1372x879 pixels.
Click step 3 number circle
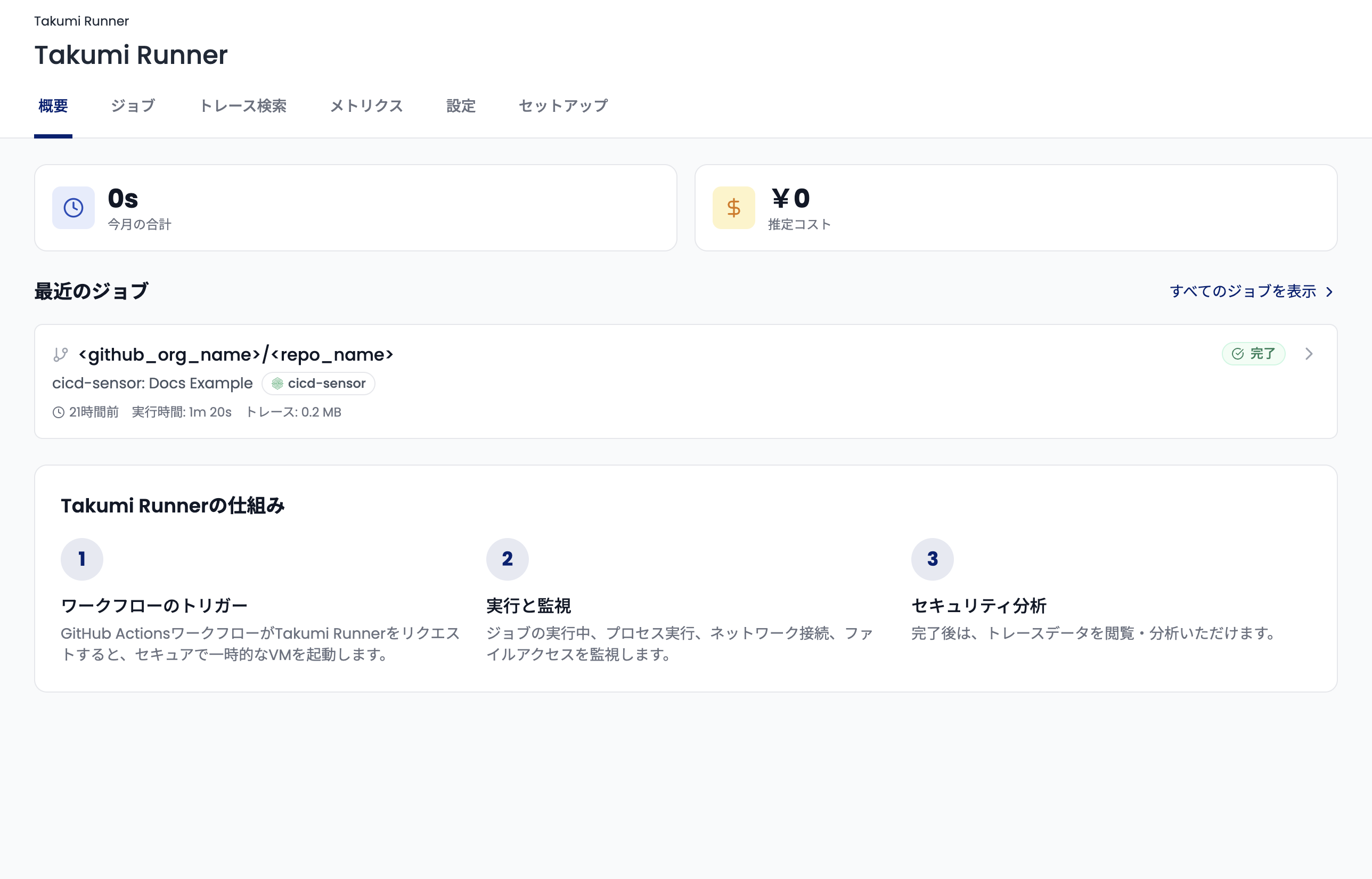pos(932,559)
